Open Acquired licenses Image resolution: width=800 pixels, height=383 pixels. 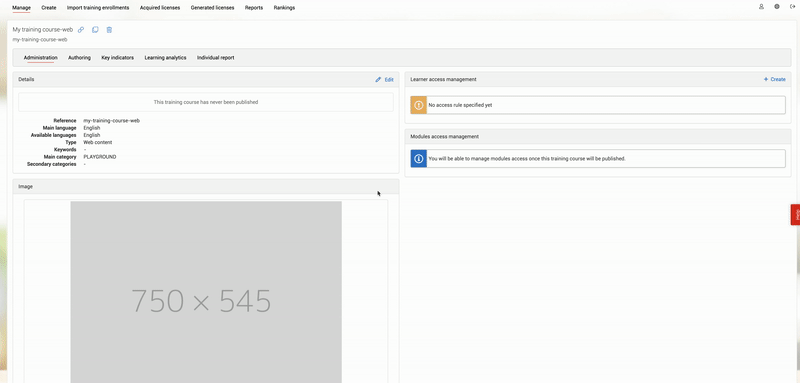coord(160,8)
